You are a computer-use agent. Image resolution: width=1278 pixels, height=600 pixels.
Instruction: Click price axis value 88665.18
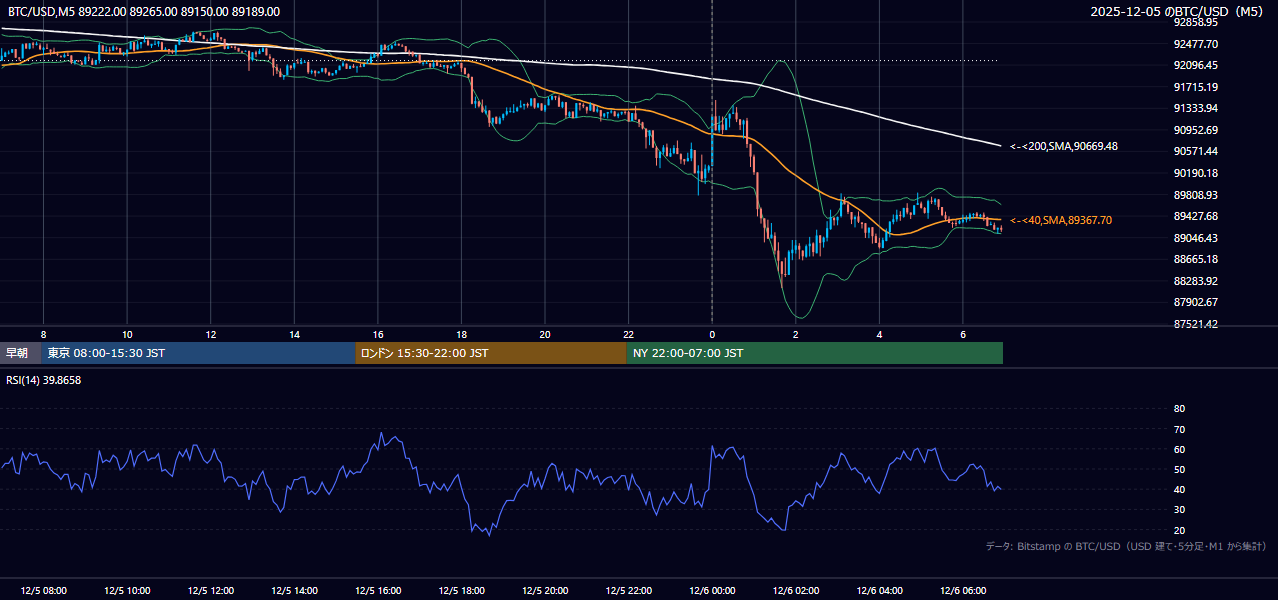click(x=1196, y=259)
